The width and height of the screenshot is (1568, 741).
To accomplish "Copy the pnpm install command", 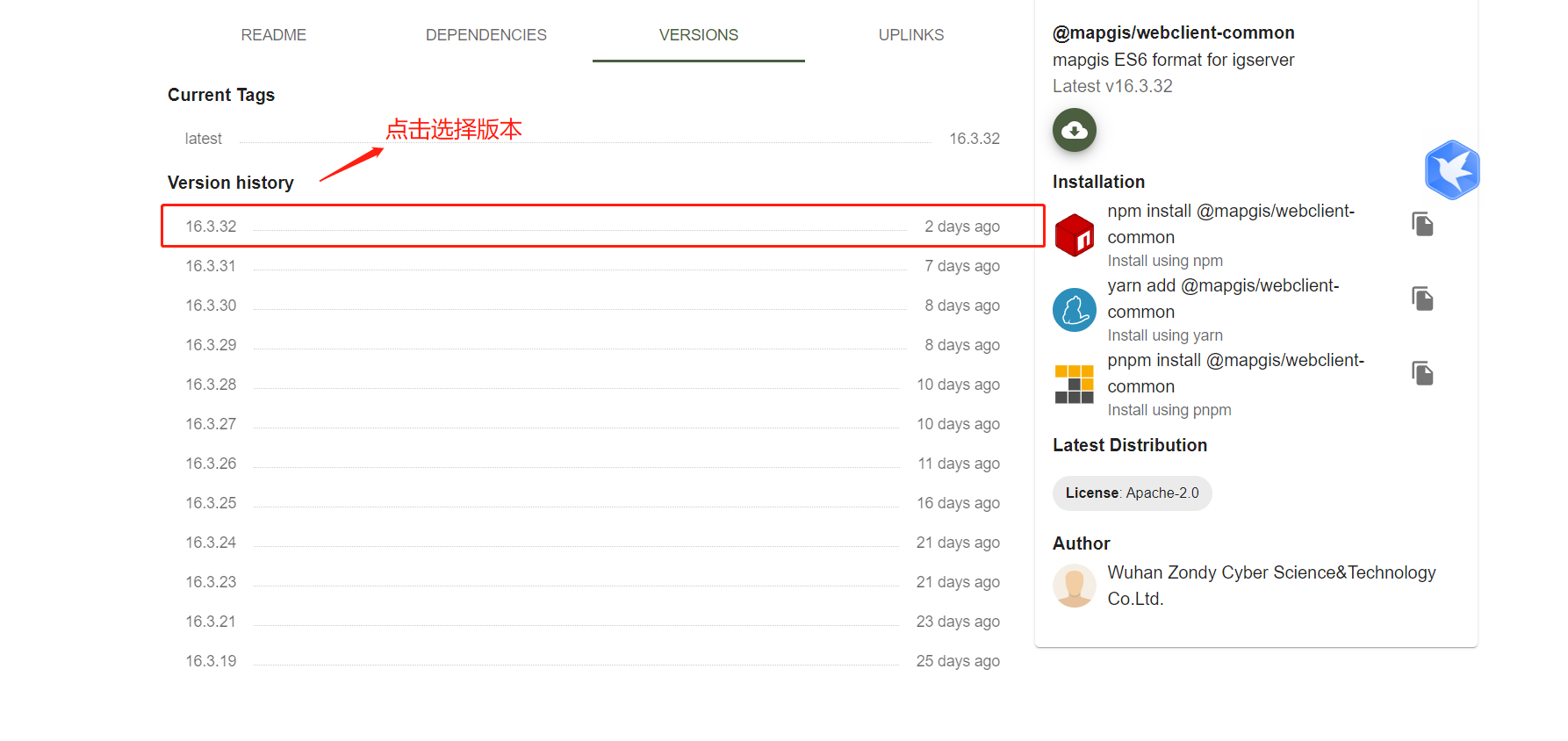I will pyautogui.click(x=1422, y=373).
